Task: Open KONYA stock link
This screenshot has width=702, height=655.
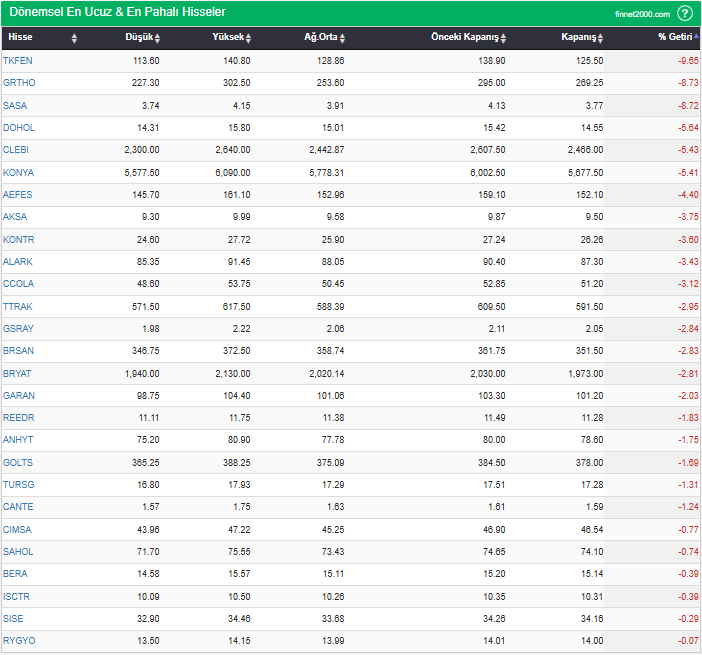Action: [18, 172]
